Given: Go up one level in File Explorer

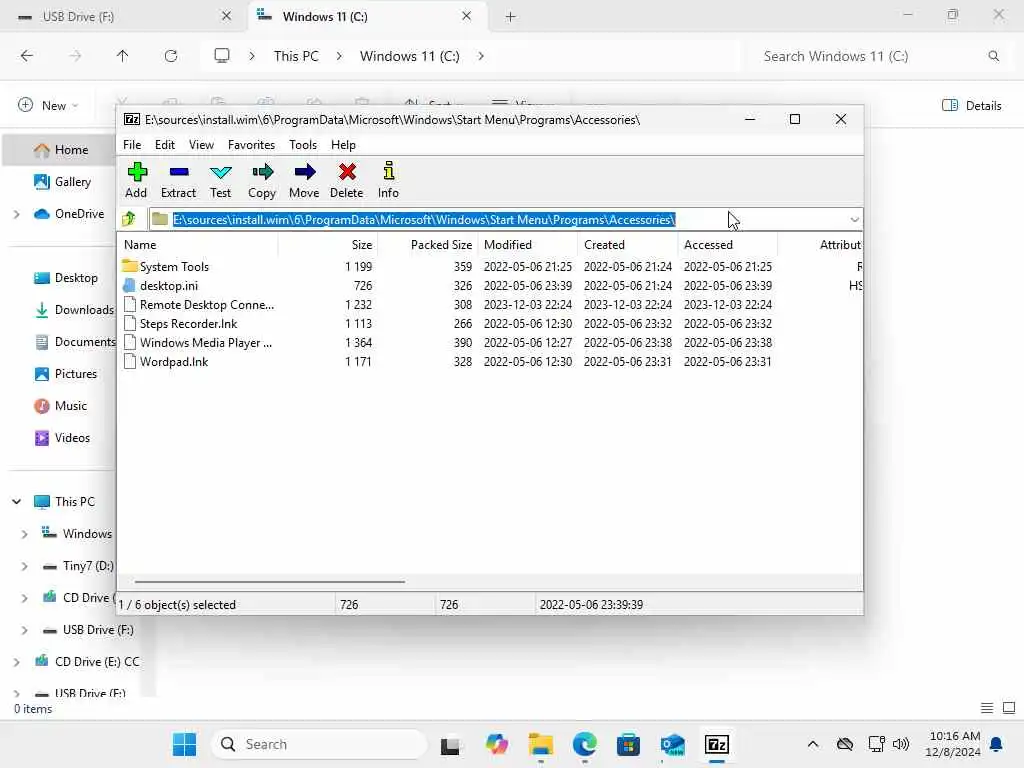Looking at the screenshot, I should coord(122,56).
